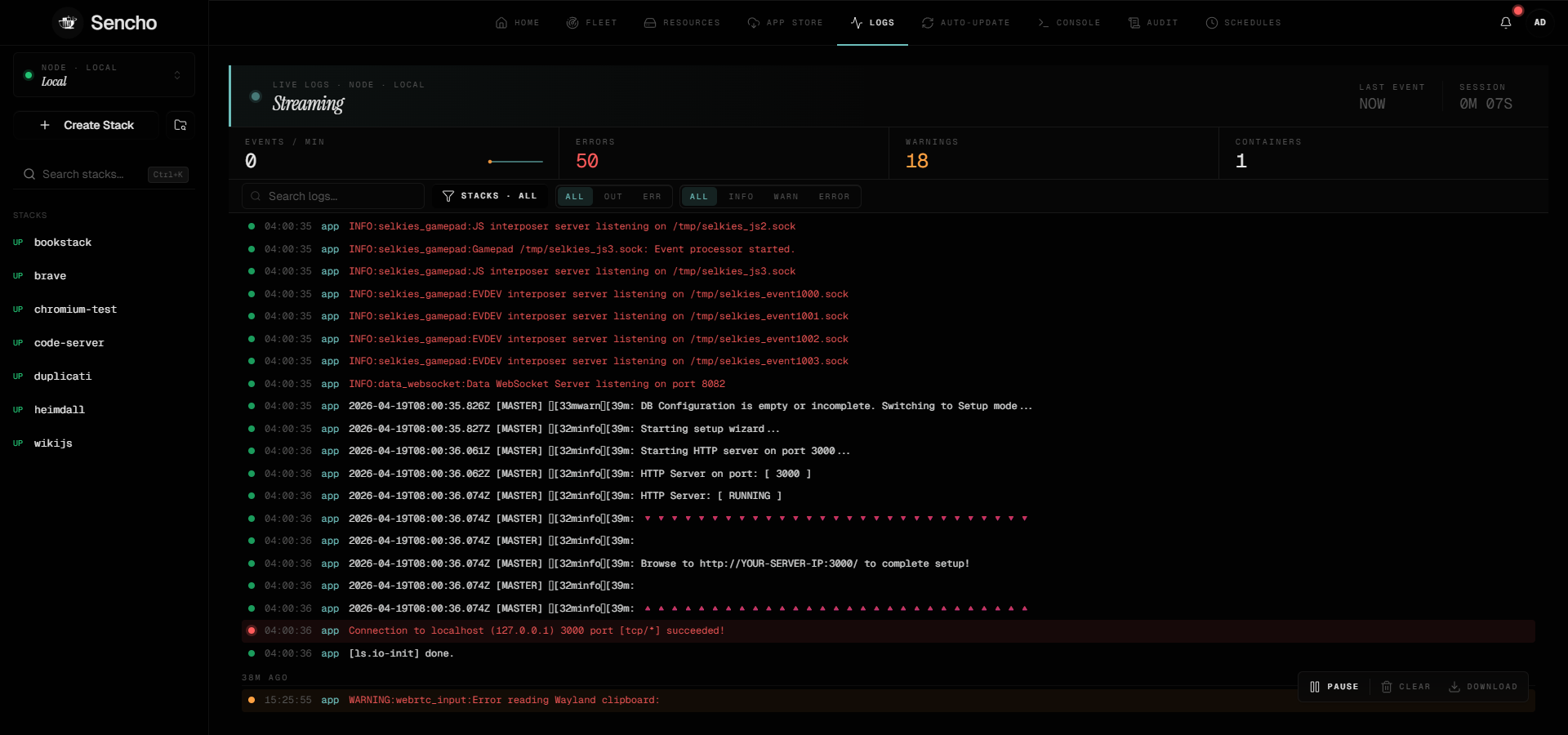The width and height of the screenshot is (1568, 735).
Task: Click the magnifier icon in Search stacks
Action: 29,174
